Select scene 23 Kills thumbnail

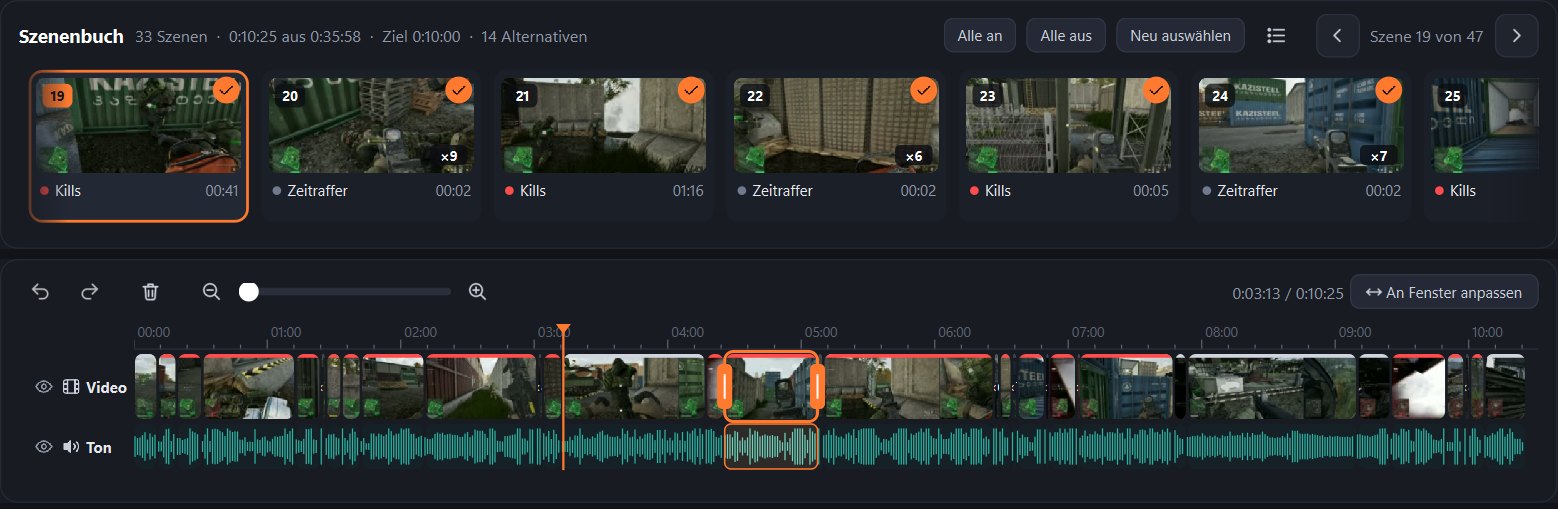[x=1069, y=125]
